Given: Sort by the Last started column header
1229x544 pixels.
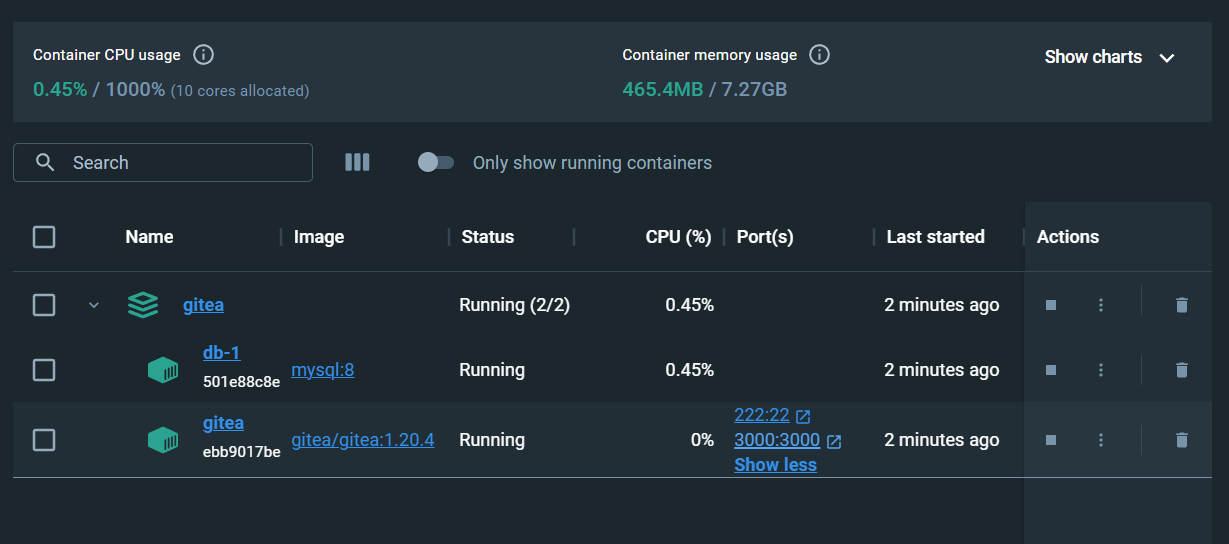Looking at the screenshot, I should (x=935, y=237).
